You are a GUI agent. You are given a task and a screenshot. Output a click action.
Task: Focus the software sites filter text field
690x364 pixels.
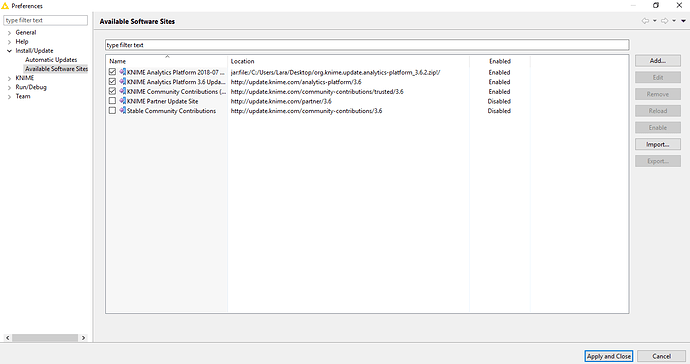click(367, 45)
